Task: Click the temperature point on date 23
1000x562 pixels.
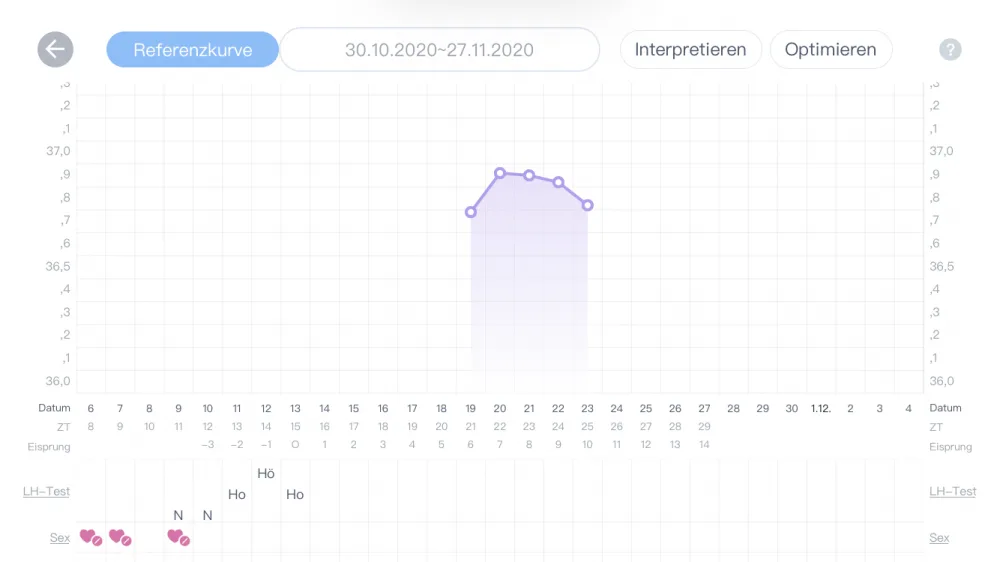Action: coord(587,205)
